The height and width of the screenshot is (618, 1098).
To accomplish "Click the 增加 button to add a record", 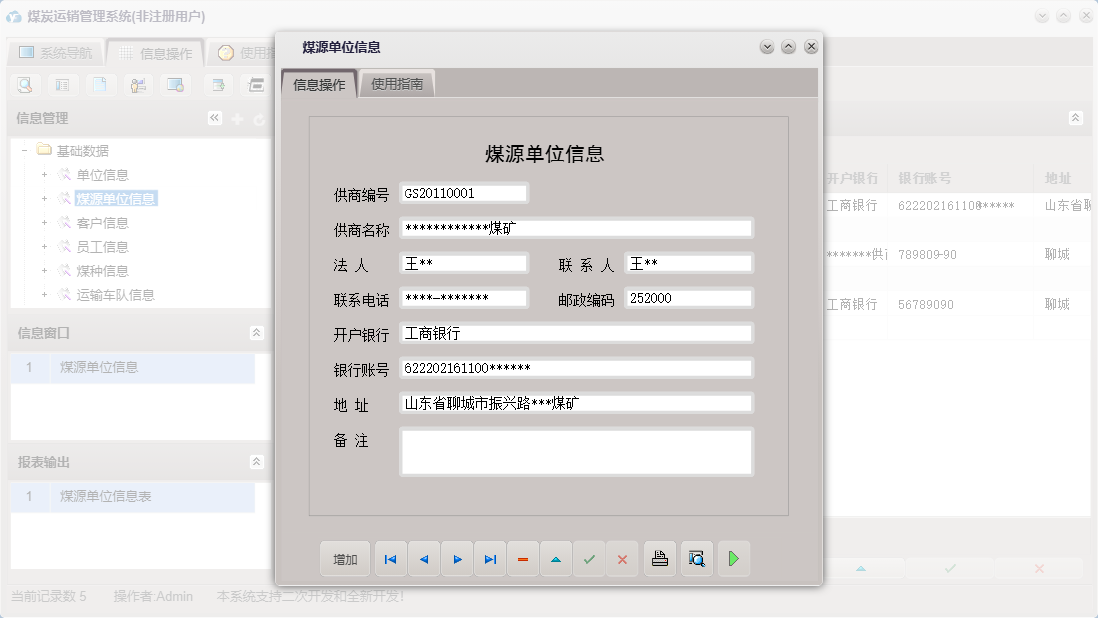I will pyautogui.click(x=345, y=559).
